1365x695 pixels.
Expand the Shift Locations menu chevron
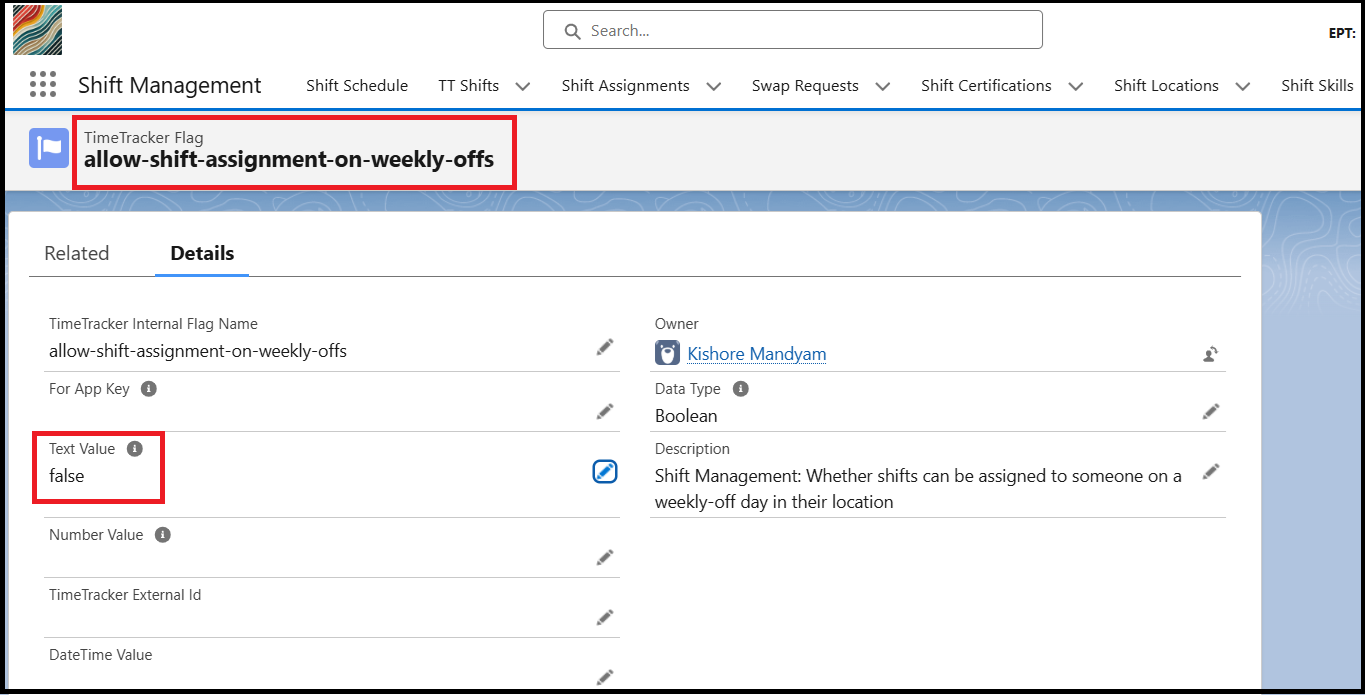point(1243,86)
